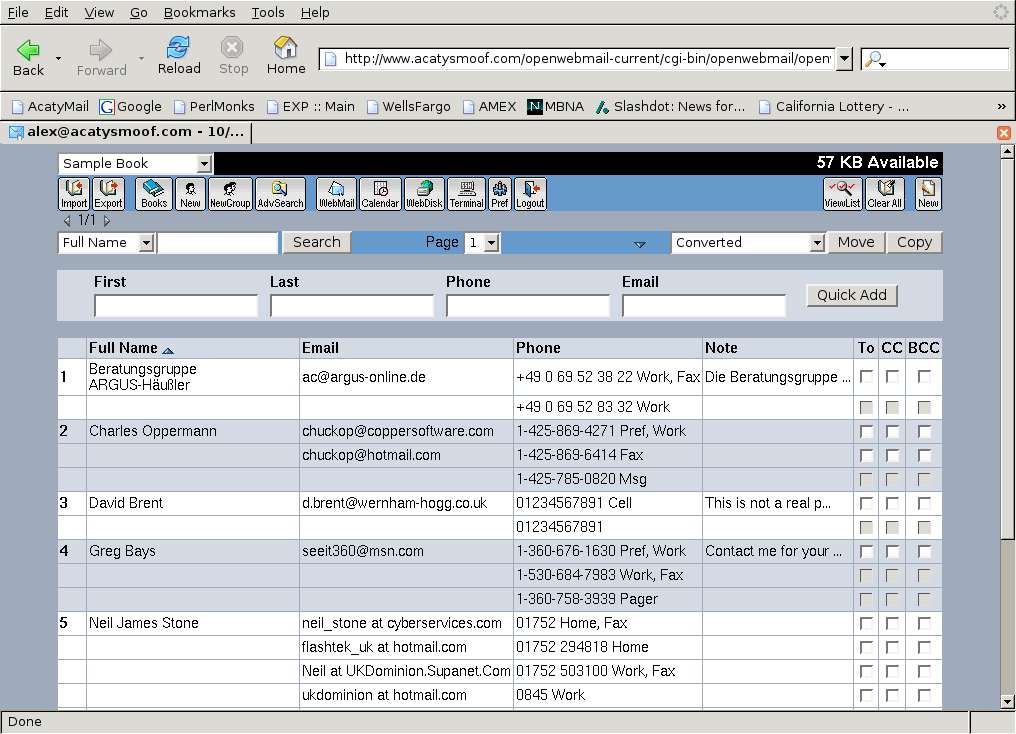Close the tab with the orange X

pyautogui.click(x=1004, y=133)
